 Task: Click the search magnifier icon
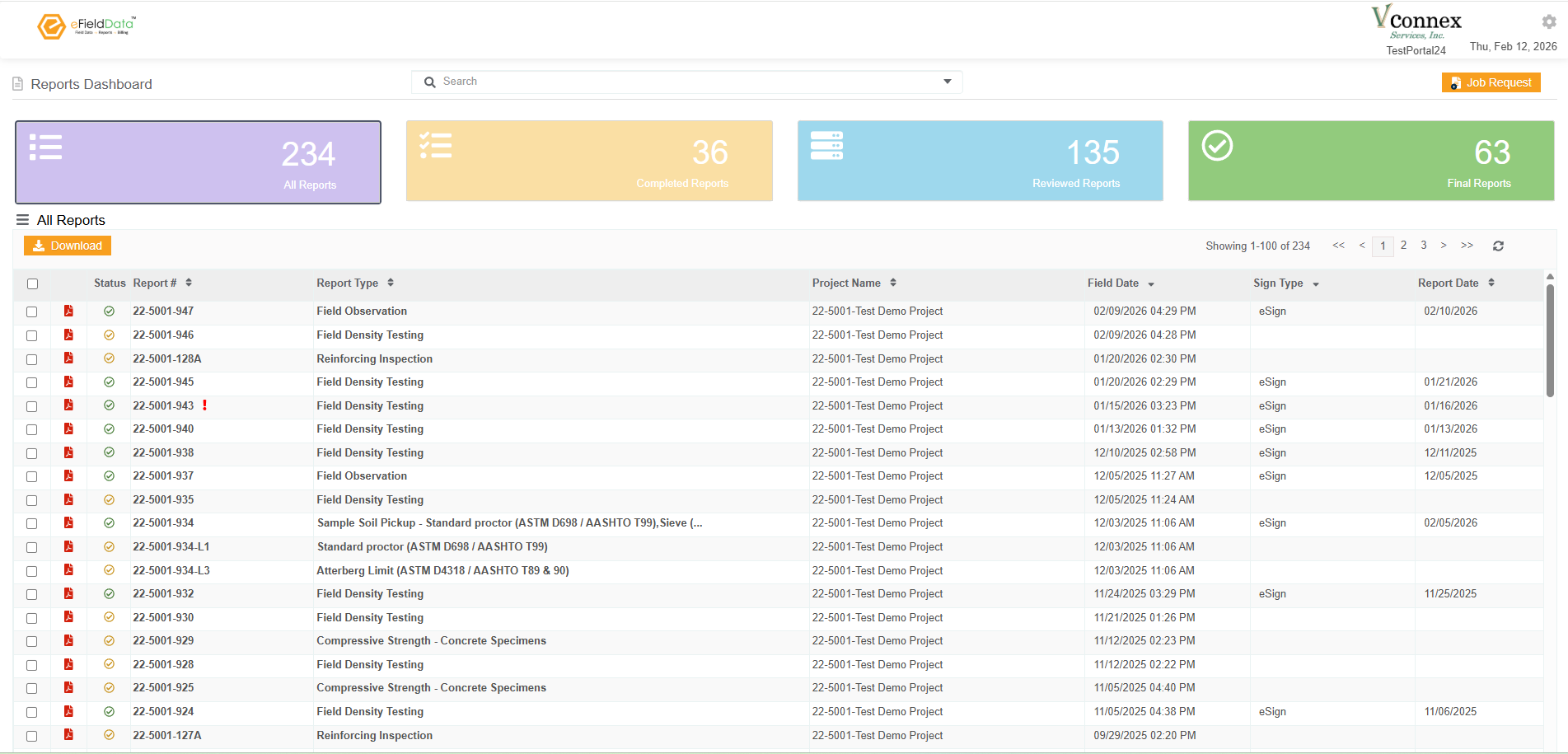pos(429,82)
